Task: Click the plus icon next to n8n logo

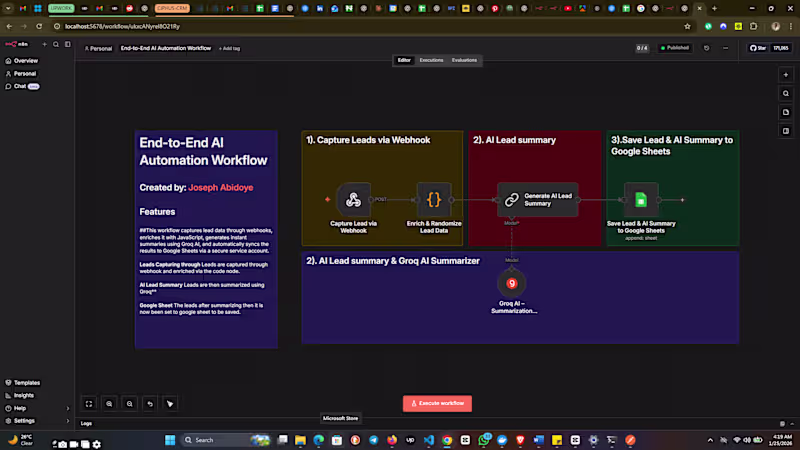Action: click(x=44, y=44)
